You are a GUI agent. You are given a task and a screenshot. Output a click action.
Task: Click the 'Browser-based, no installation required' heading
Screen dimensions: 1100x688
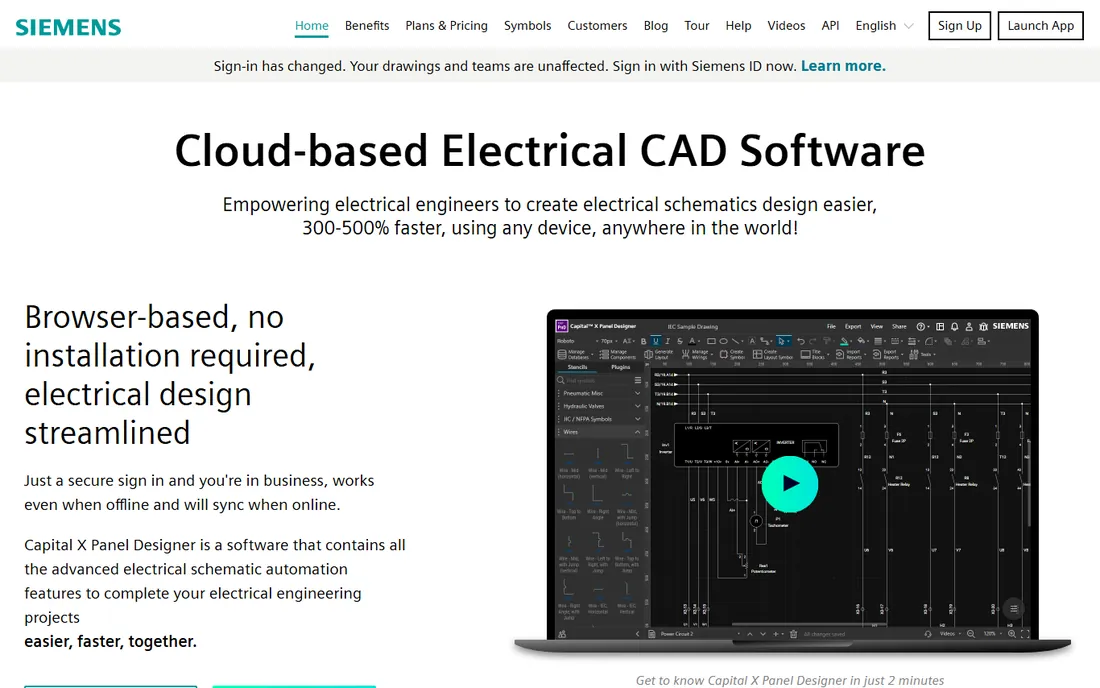pos(170,375)
